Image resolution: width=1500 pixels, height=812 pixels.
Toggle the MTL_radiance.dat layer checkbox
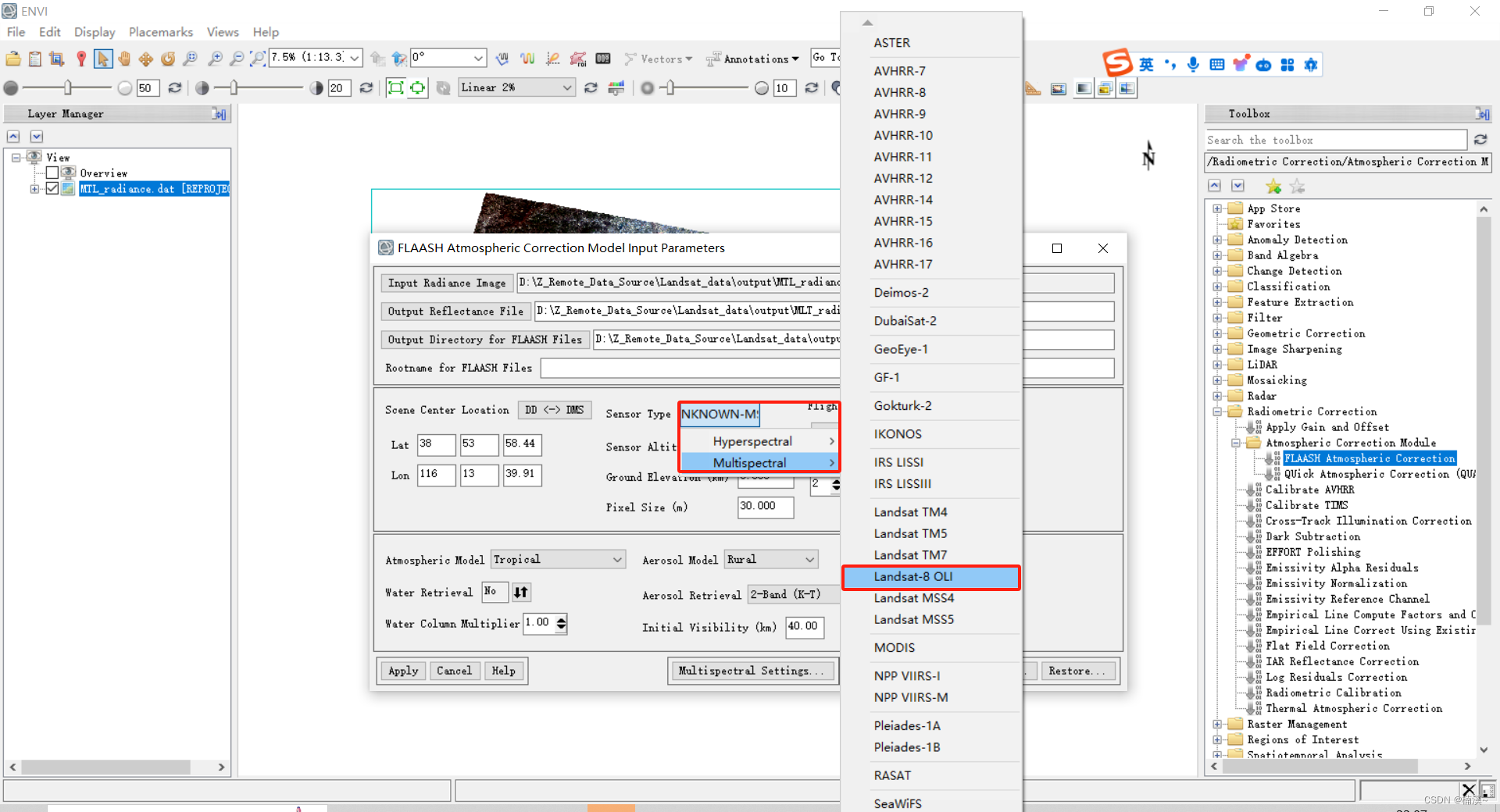pyautogui.click(x=52, y=188)
